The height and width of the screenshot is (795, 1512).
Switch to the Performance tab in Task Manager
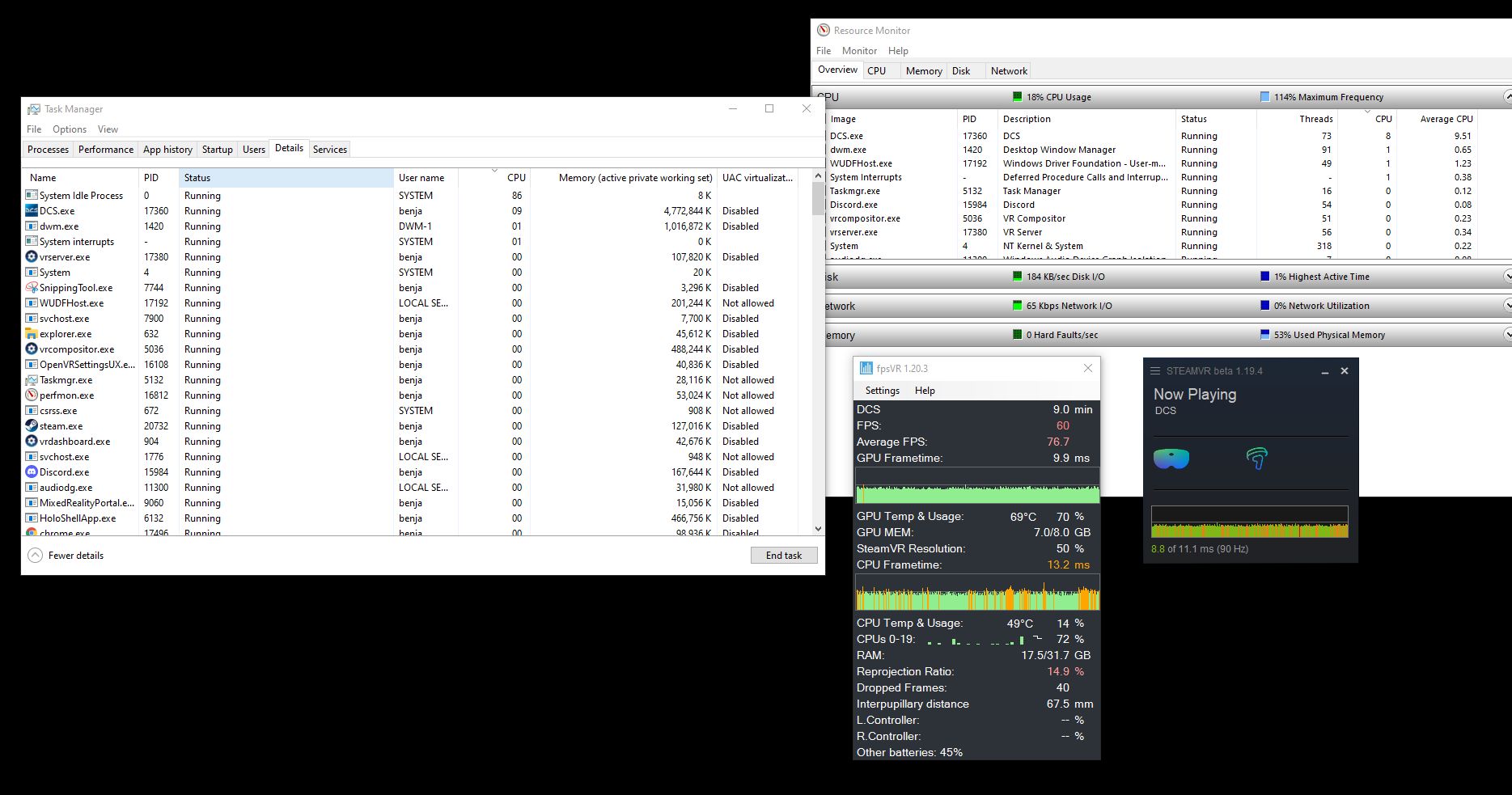[x=106, y=150]
